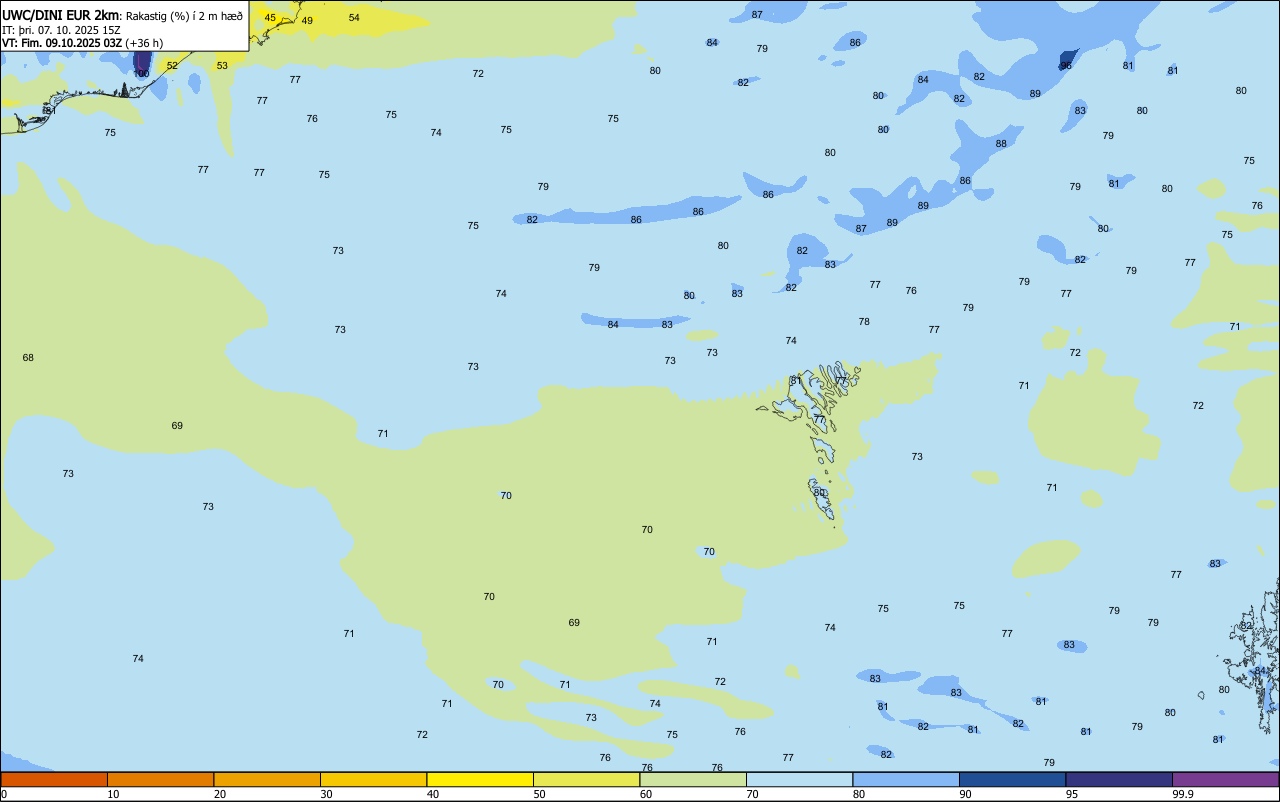This screenshot has width=1280, height=802.
Task: Select the 80–90 medium blue legend swatch
Action: tap(906, 779)
